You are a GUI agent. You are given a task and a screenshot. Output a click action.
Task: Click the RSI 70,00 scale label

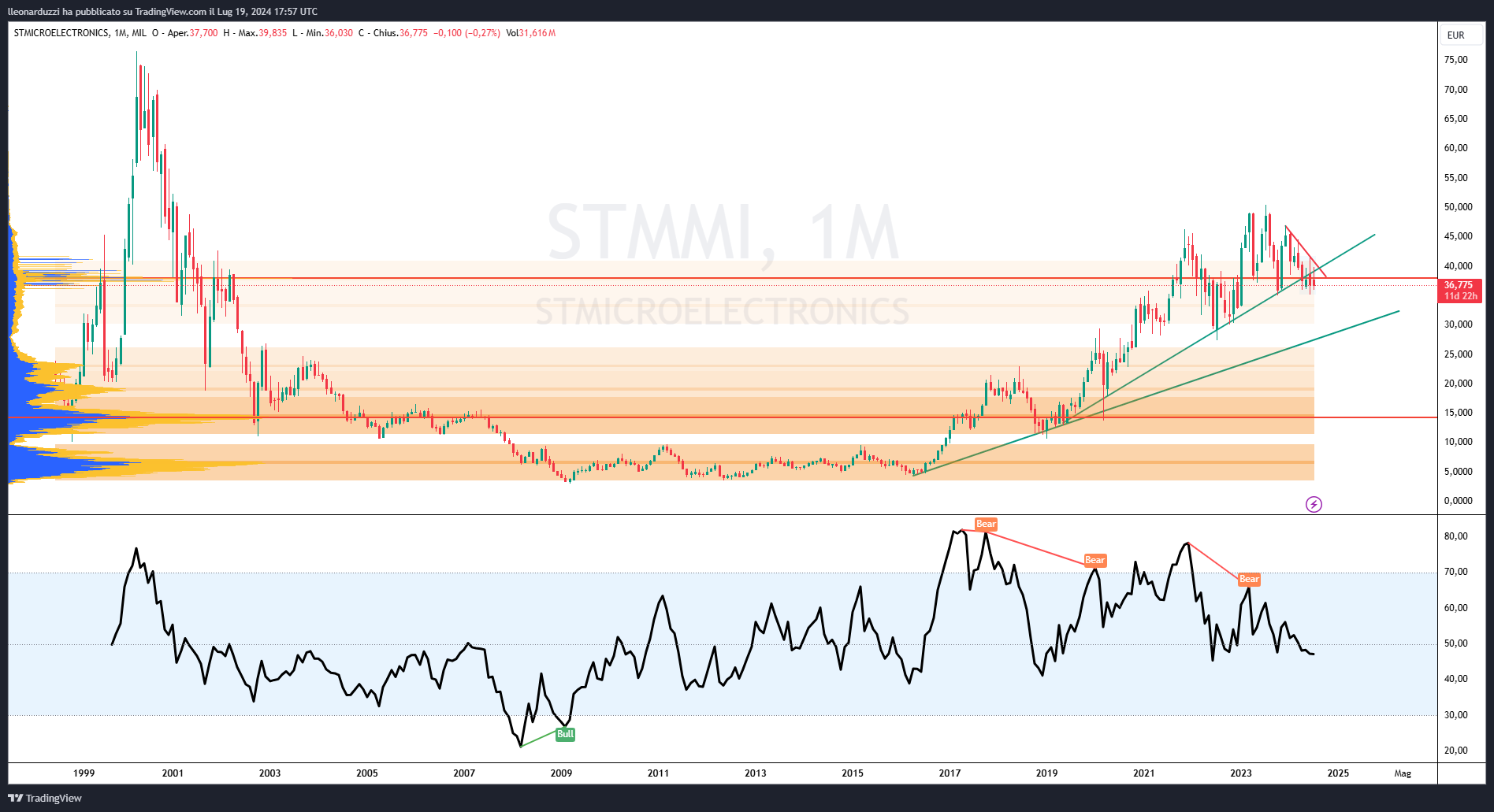[1455, 572]
